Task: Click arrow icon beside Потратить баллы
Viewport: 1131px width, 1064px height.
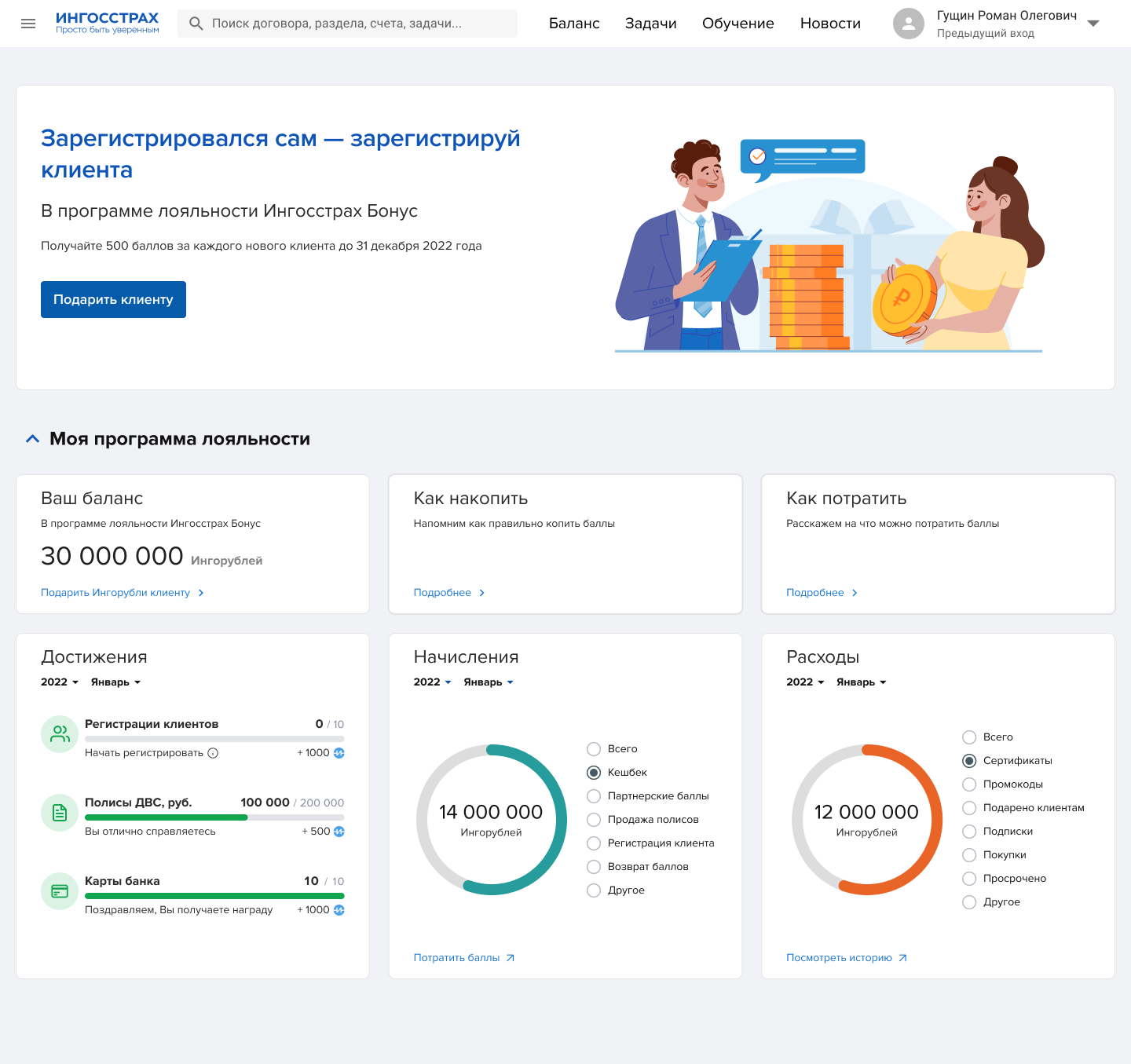Action: tap(510, 958)
